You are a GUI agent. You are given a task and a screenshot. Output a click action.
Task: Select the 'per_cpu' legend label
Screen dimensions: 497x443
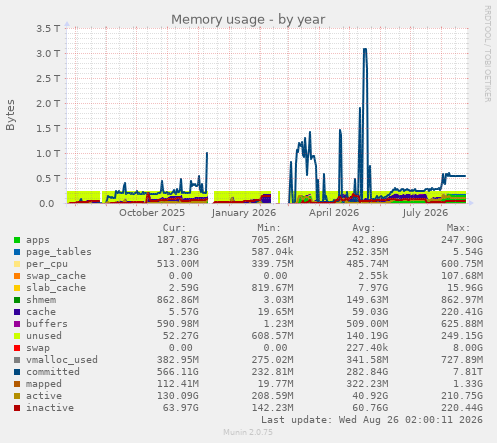pyautogui.click(x=47, y=264)
